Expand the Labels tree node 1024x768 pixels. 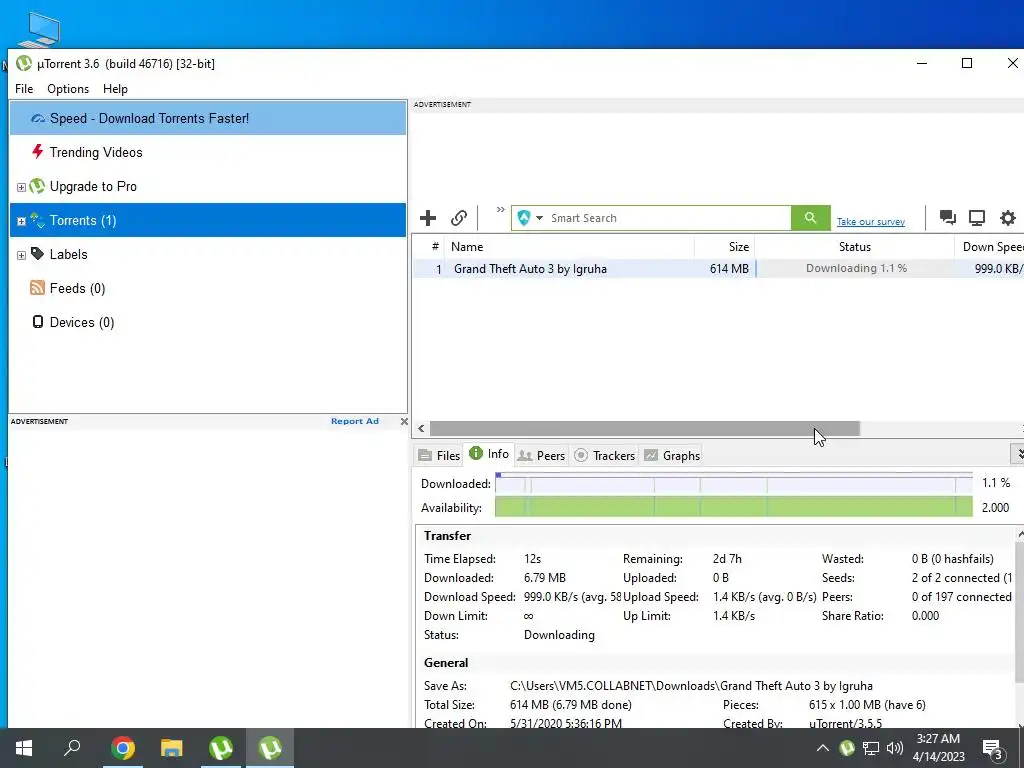point(21,255)
